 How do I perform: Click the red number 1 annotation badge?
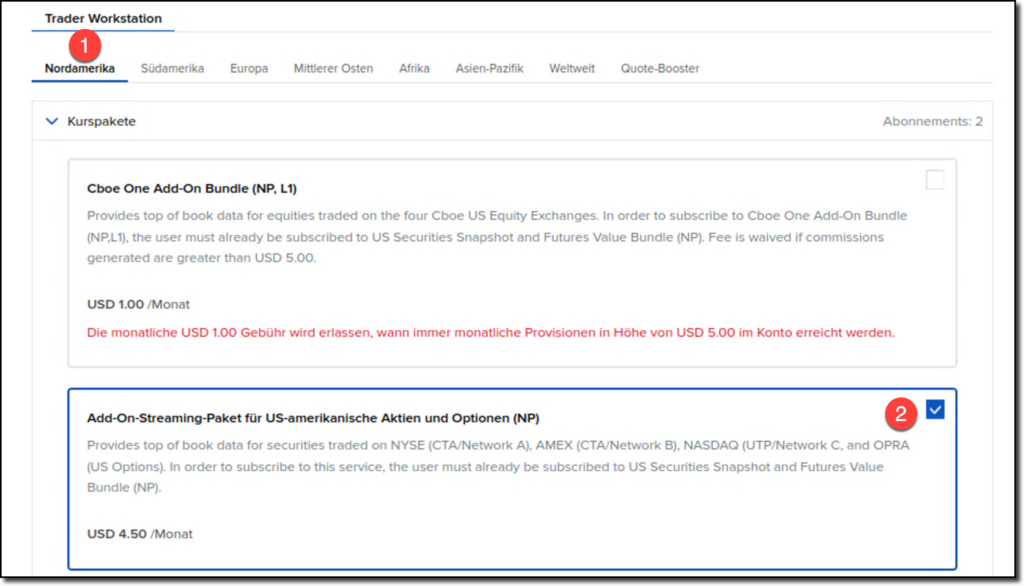click(86, 46)
